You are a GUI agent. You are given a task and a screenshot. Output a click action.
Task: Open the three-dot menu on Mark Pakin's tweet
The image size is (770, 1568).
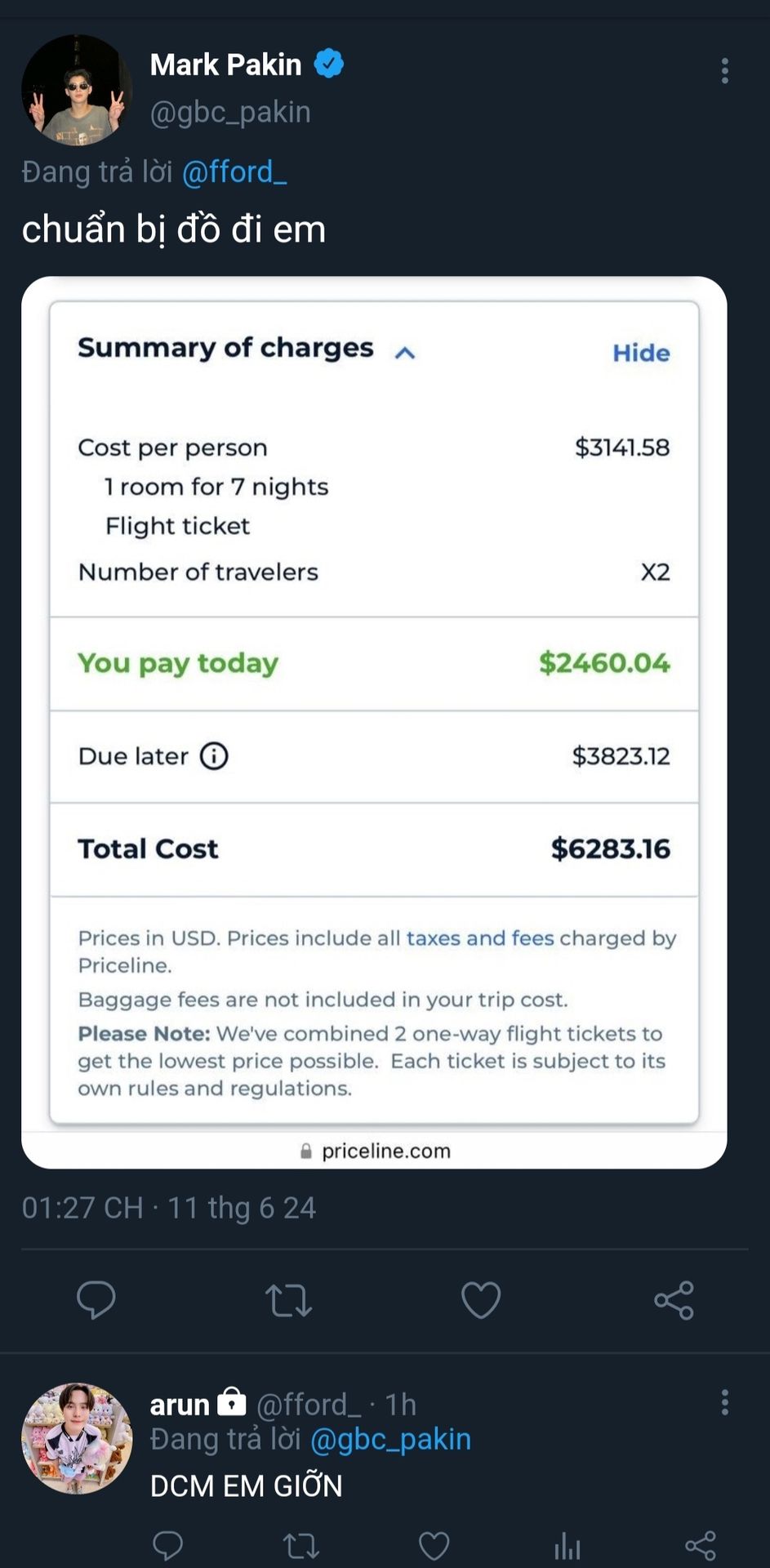[x=724, y=71]
